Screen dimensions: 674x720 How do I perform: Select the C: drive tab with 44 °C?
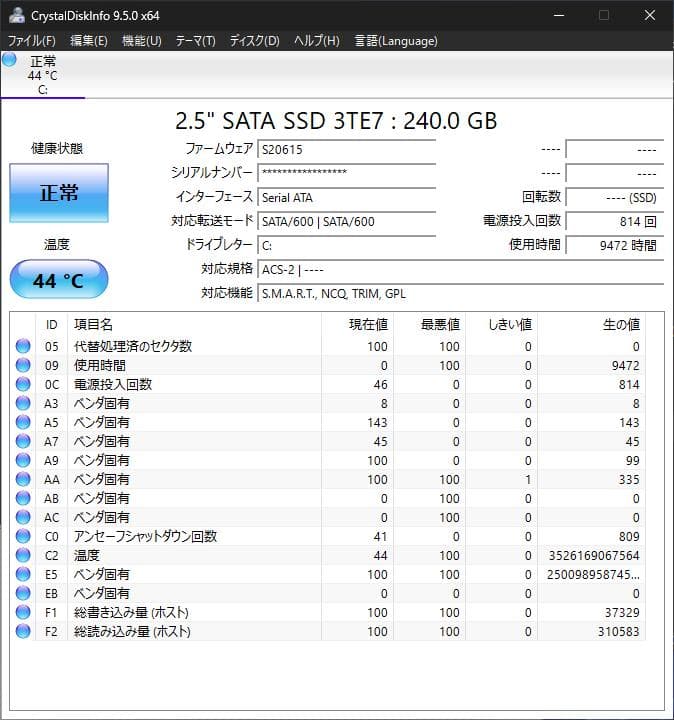point(43,75)
